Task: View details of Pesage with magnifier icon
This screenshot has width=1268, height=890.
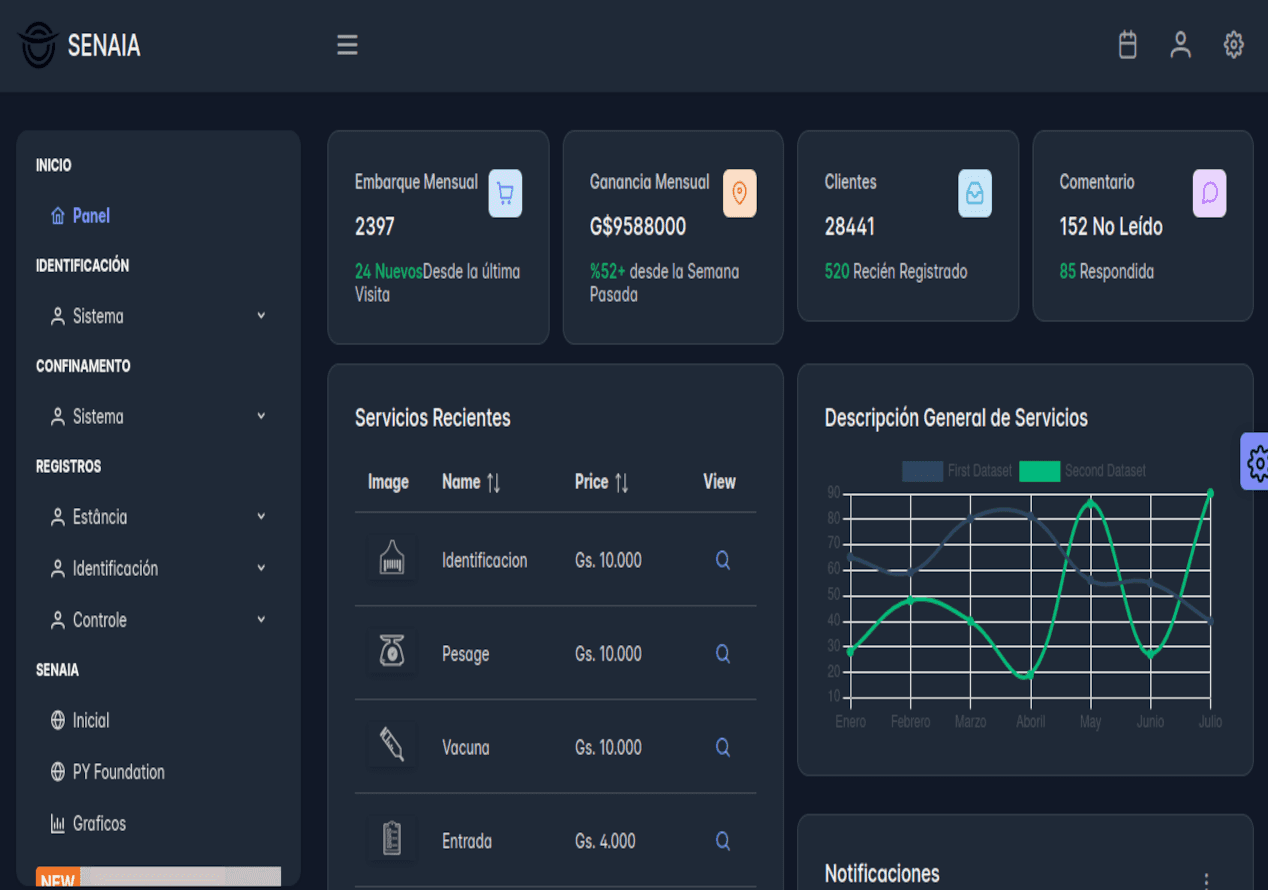Action: tap(722, 654)
